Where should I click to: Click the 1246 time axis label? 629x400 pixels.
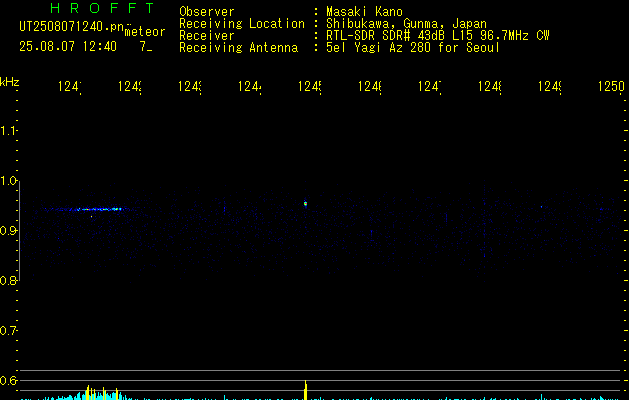[369, 86]
